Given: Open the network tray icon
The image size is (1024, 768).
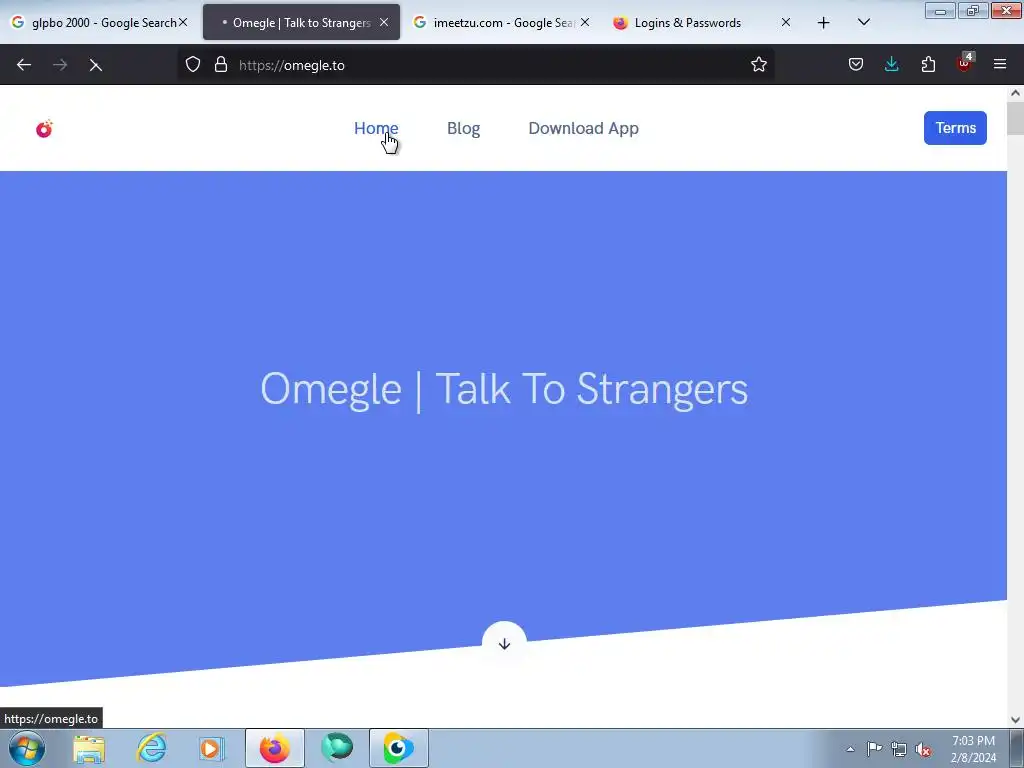Looking at the screenshot, I should 899,749.
